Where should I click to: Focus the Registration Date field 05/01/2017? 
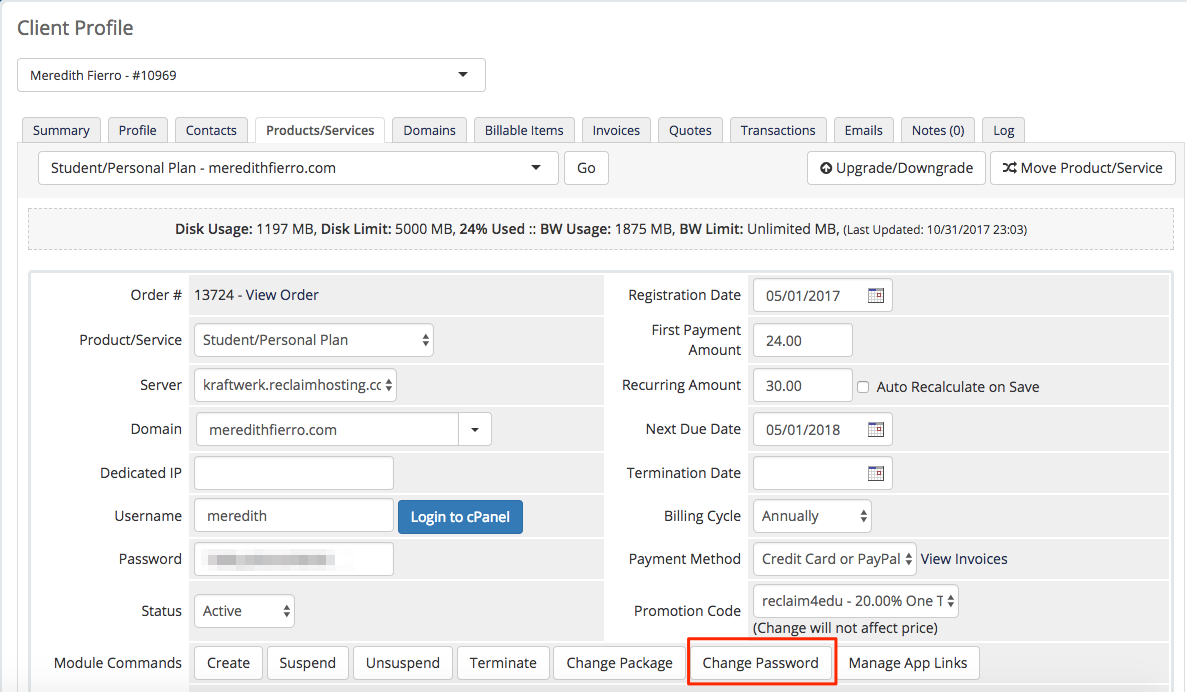pos(822,295)
